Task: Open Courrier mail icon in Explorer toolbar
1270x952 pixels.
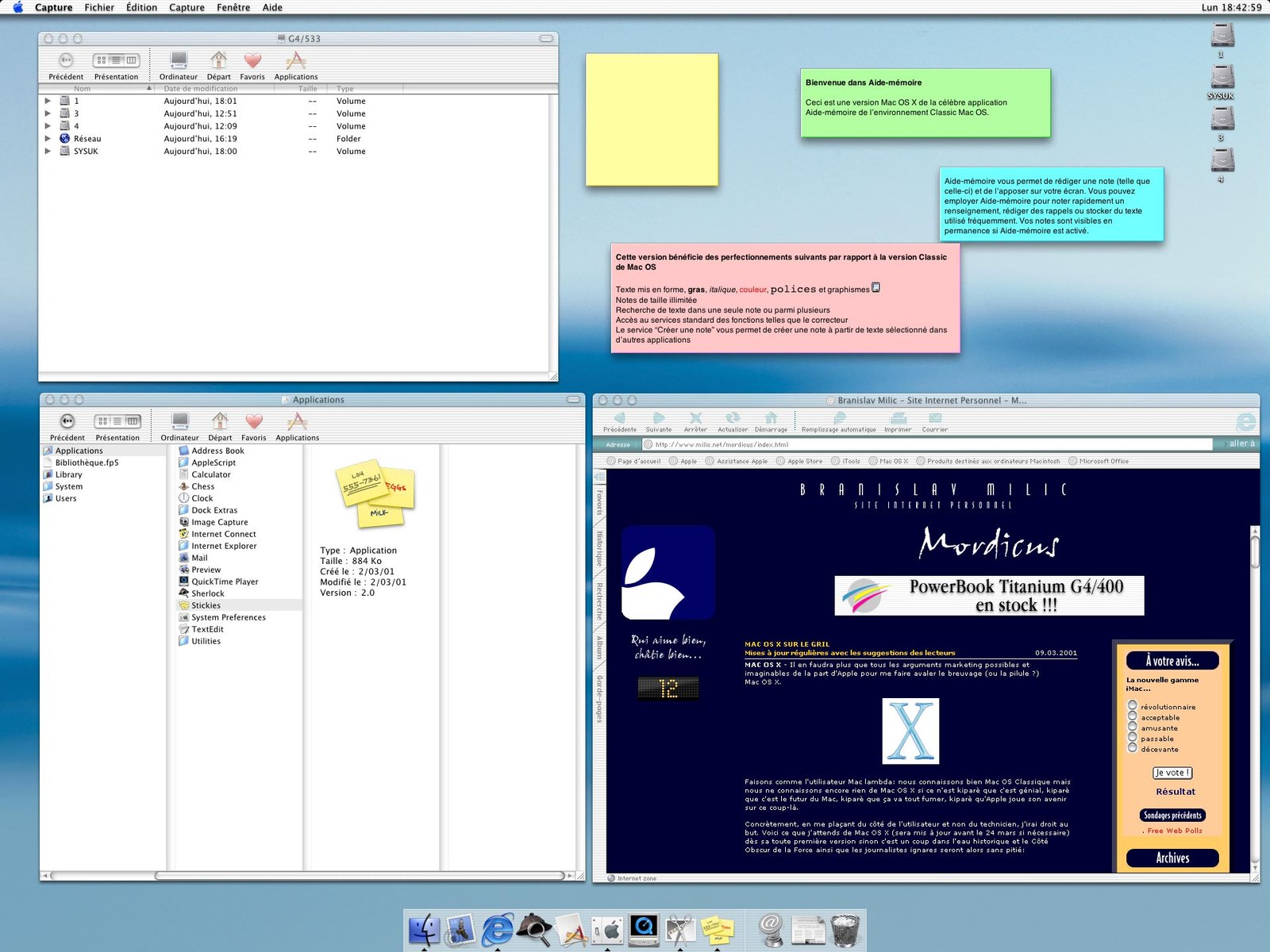Action: [935, 422]
